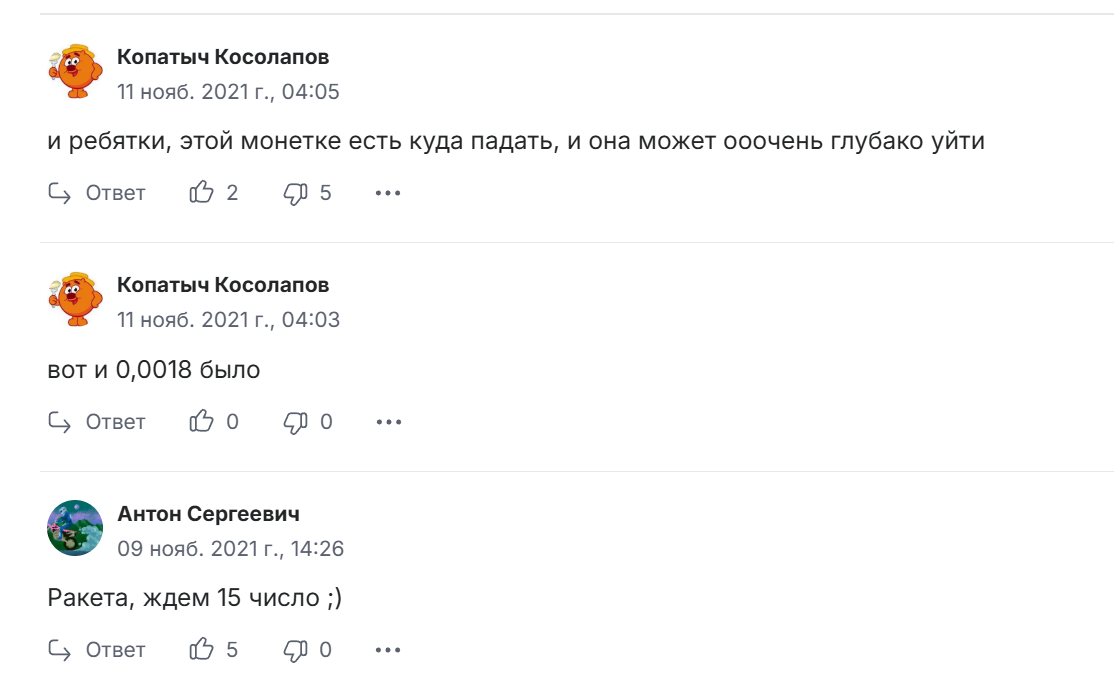Screen dimensions: 1114x695
Task: Dislike the comment about монетке падать
Action: click(x=296, y=193)
